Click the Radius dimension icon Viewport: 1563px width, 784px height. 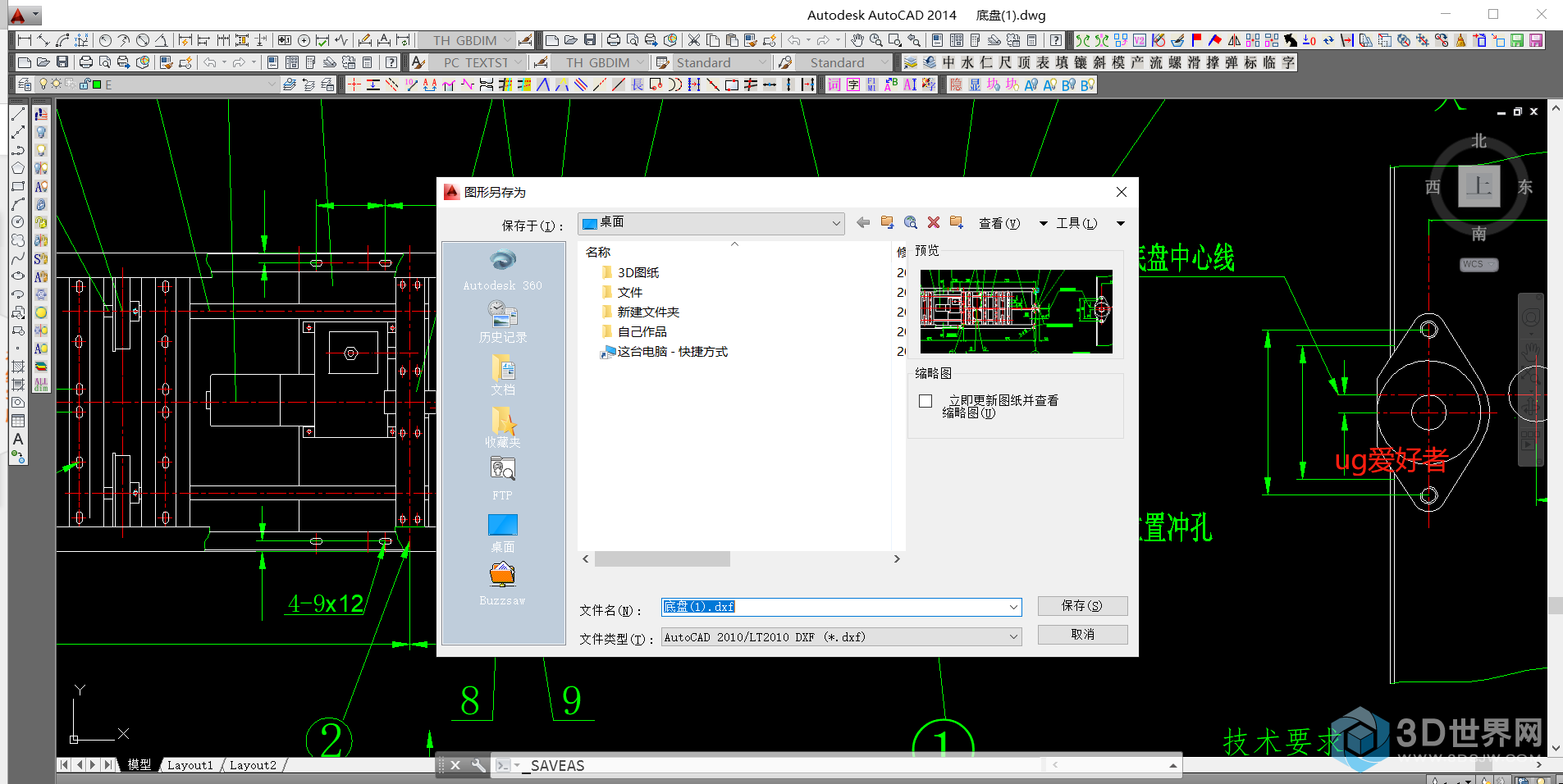105,40
